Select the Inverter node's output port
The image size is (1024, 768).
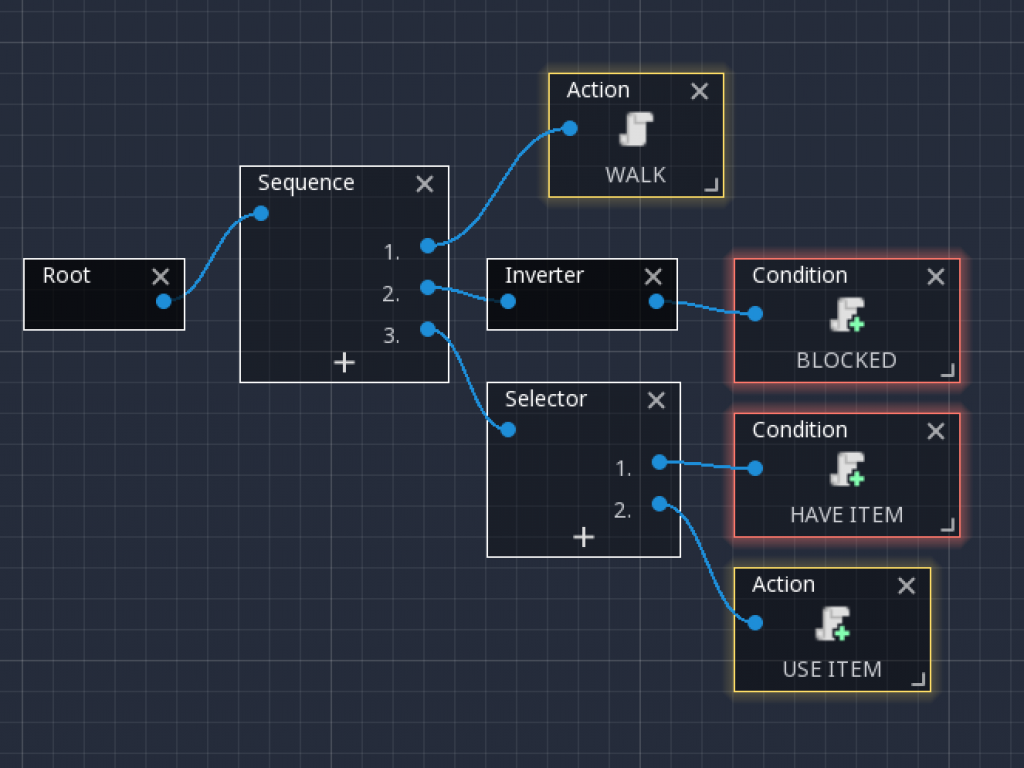coord(656,300)
